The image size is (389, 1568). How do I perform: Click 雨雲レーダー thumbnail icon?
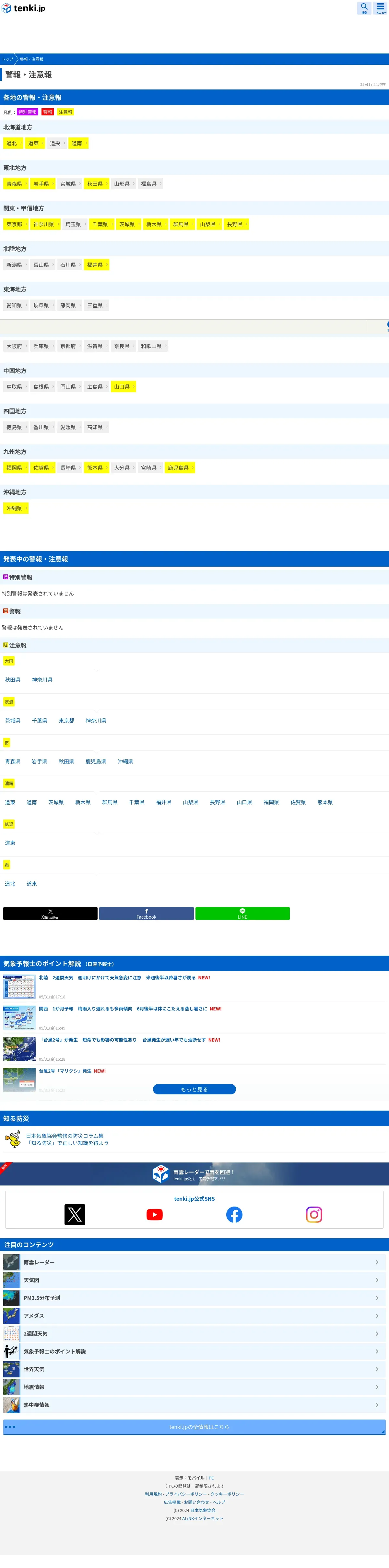pyautogui.click(x=12, y=1262)
